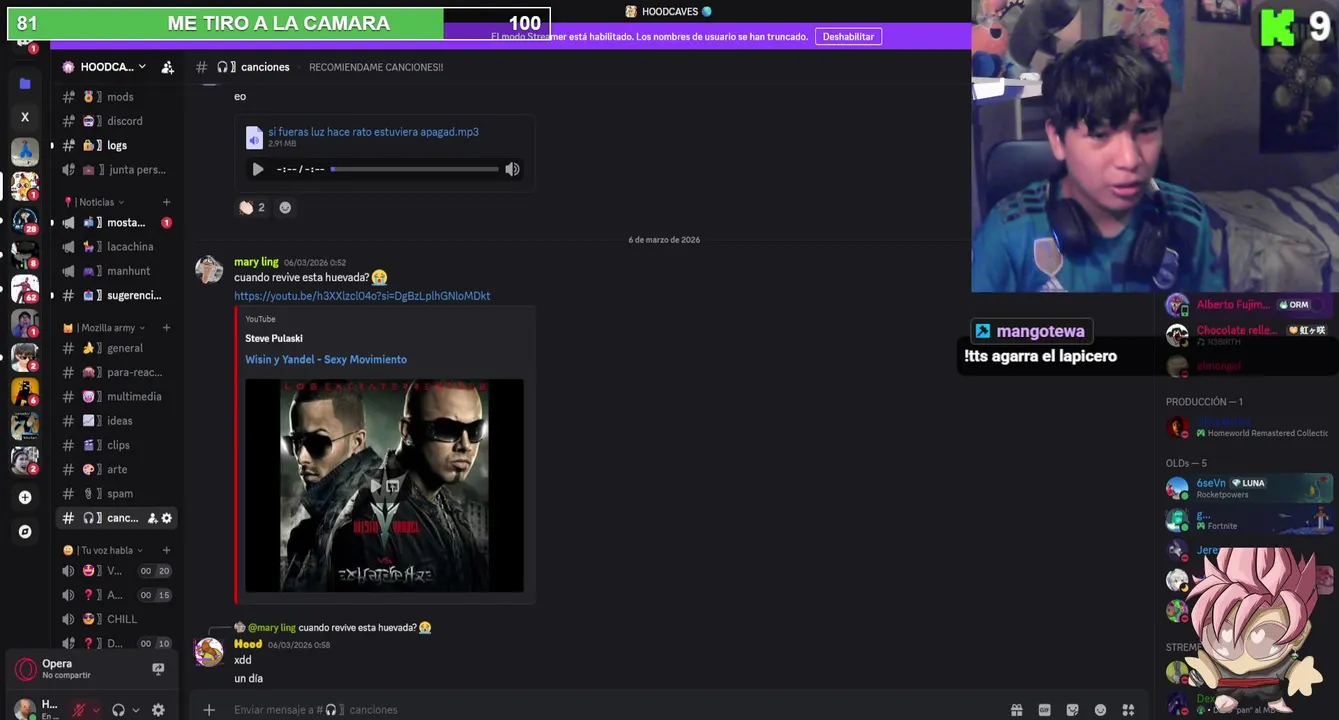Join the voice channel showing 00 20
The image size is (1339, 720).
point(117,571)
